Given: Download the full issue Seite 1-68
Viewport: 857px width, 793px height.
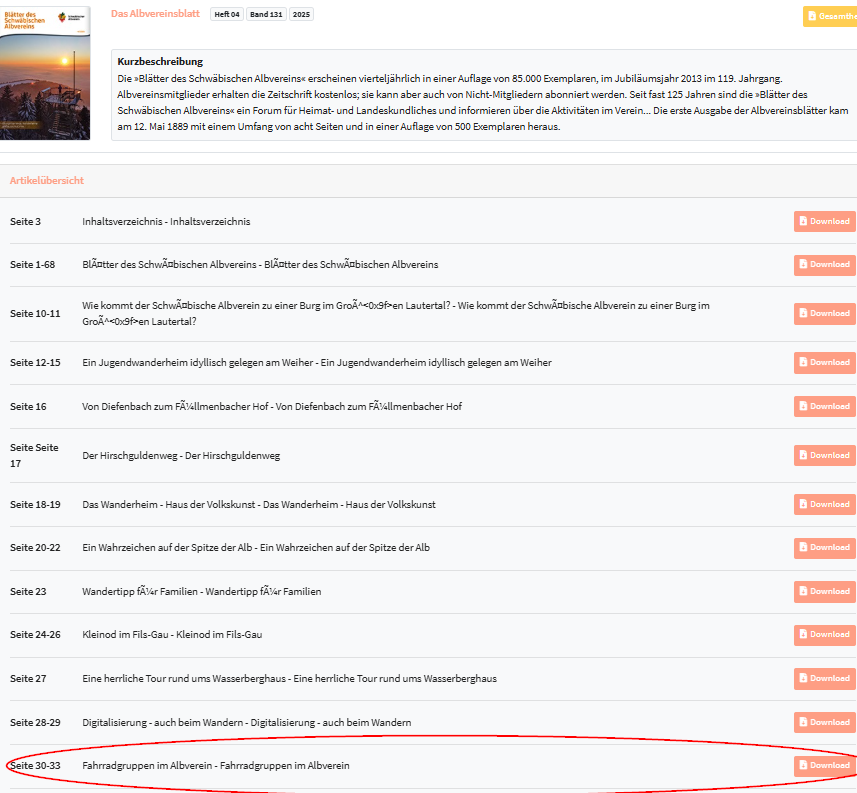Looking at the screenshot, I should (x=824, y=265).
